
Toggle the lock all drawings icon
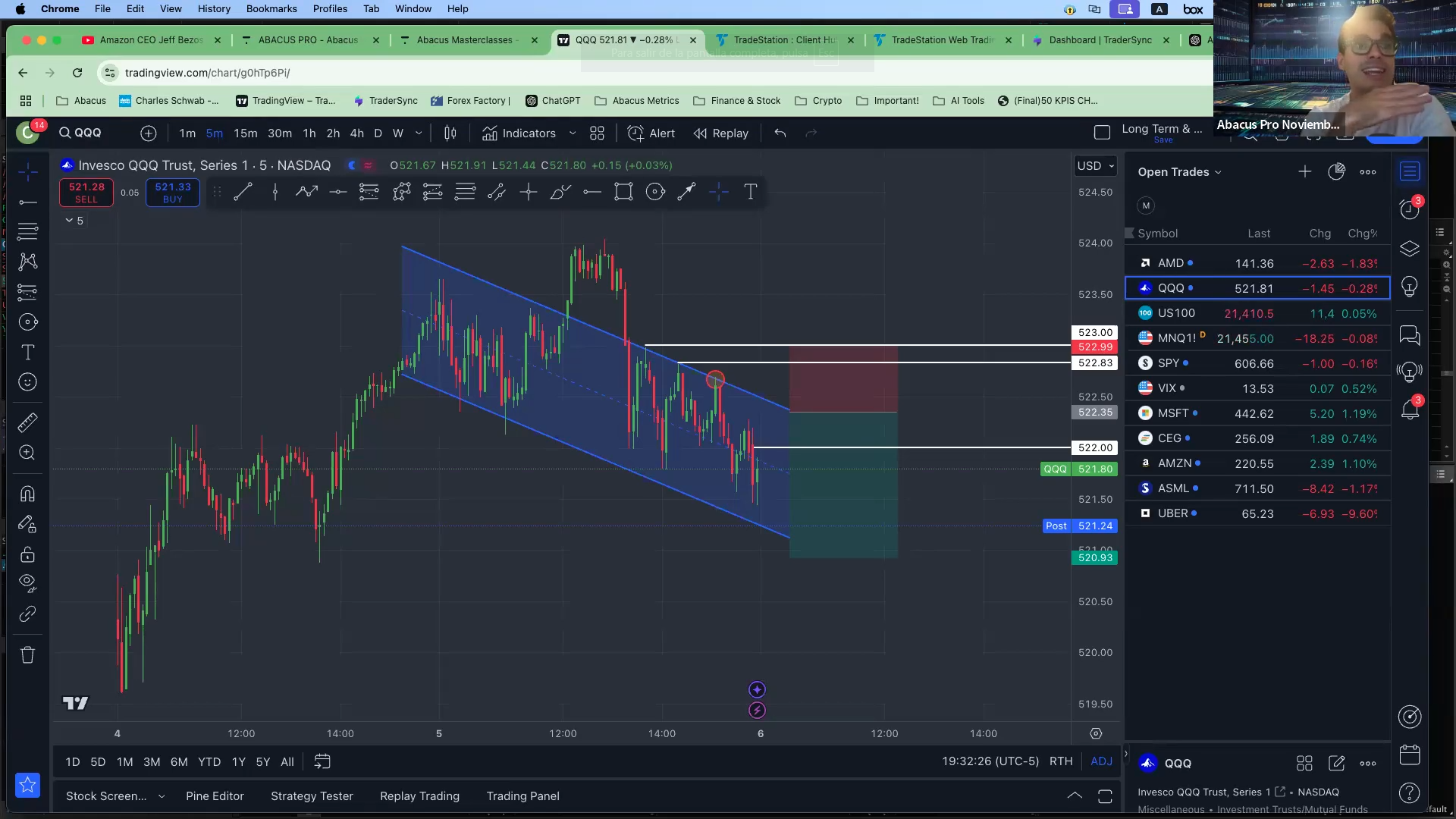pyautogui.click(x=27, y=554)
